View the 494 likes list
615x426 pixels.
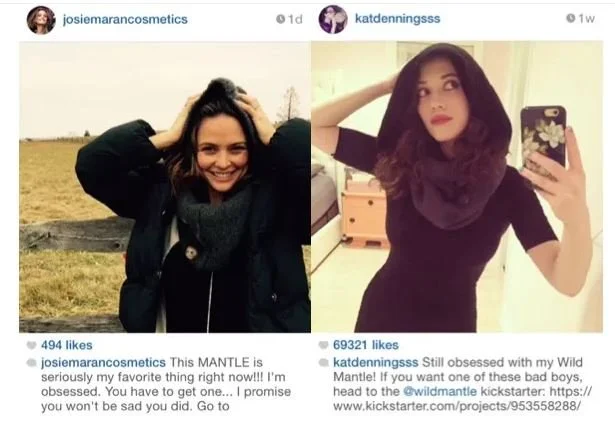pos(67,345)
